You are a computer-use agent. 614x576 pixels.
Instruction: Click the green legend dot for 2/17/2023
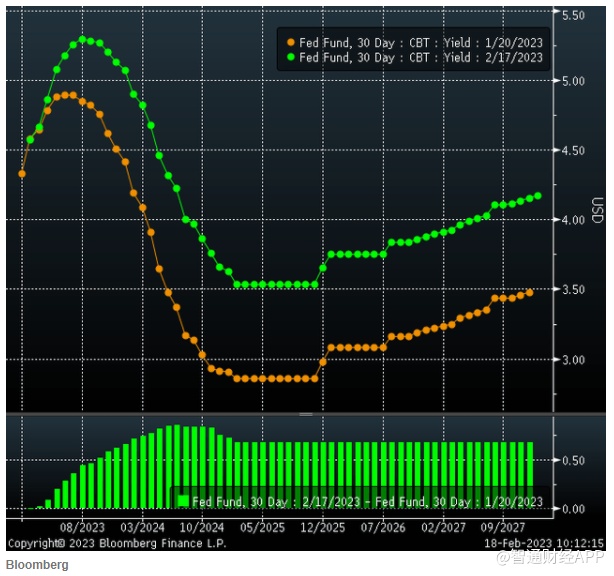pos(291,57)
